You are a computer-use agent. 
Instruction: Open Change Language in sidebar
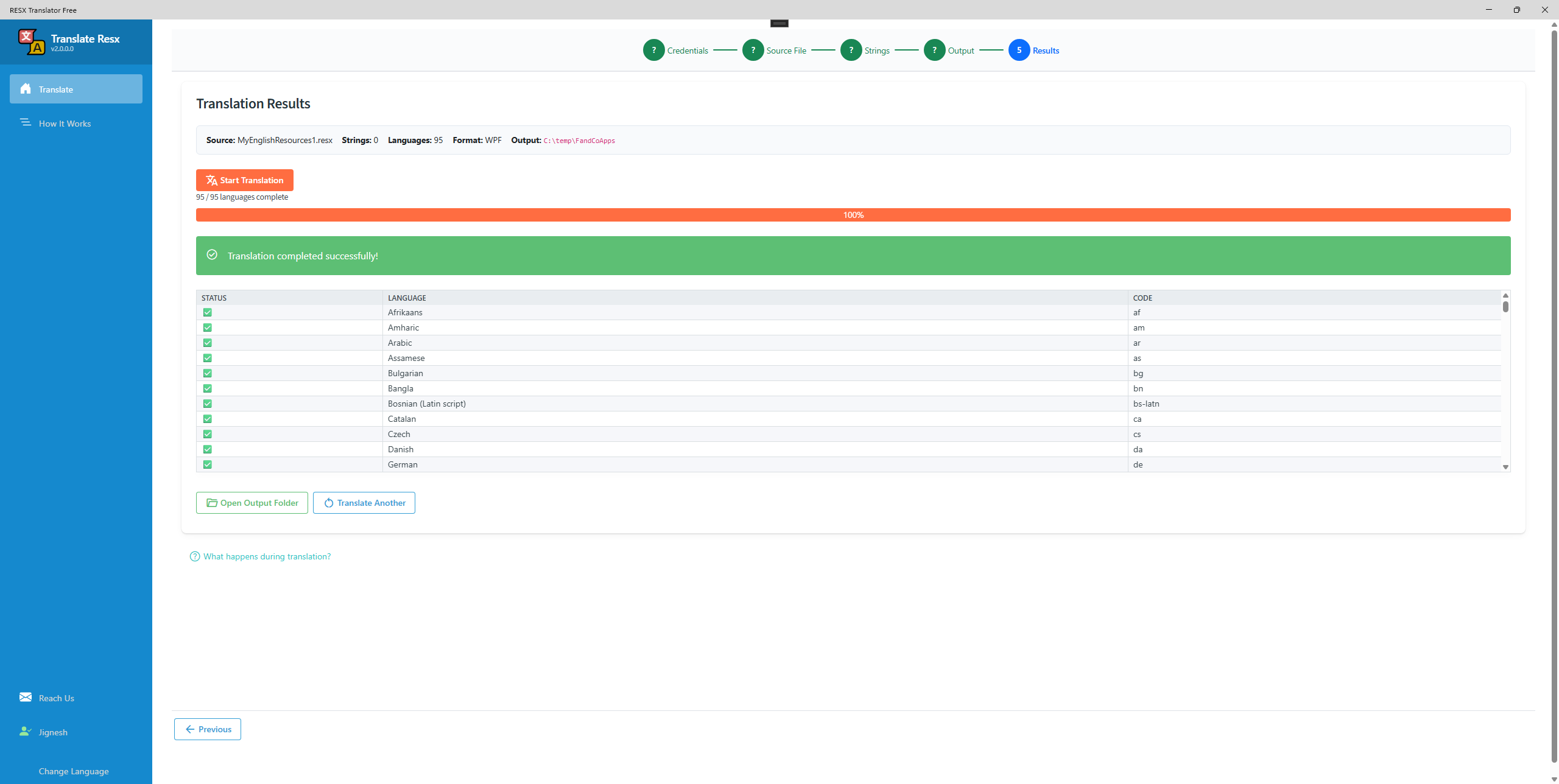(x=74, y=771)
